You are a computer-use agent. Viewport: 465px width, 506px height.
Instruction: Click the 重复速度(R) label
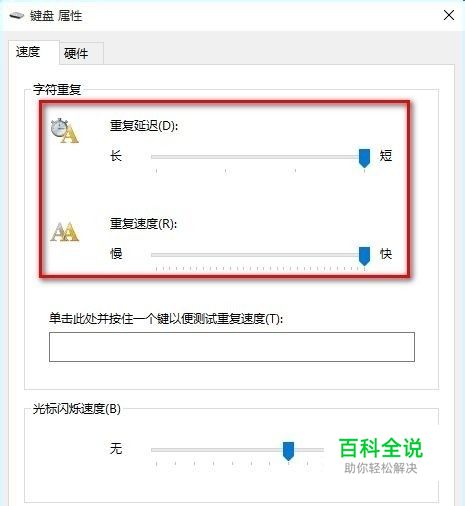[x=143, y=224]
